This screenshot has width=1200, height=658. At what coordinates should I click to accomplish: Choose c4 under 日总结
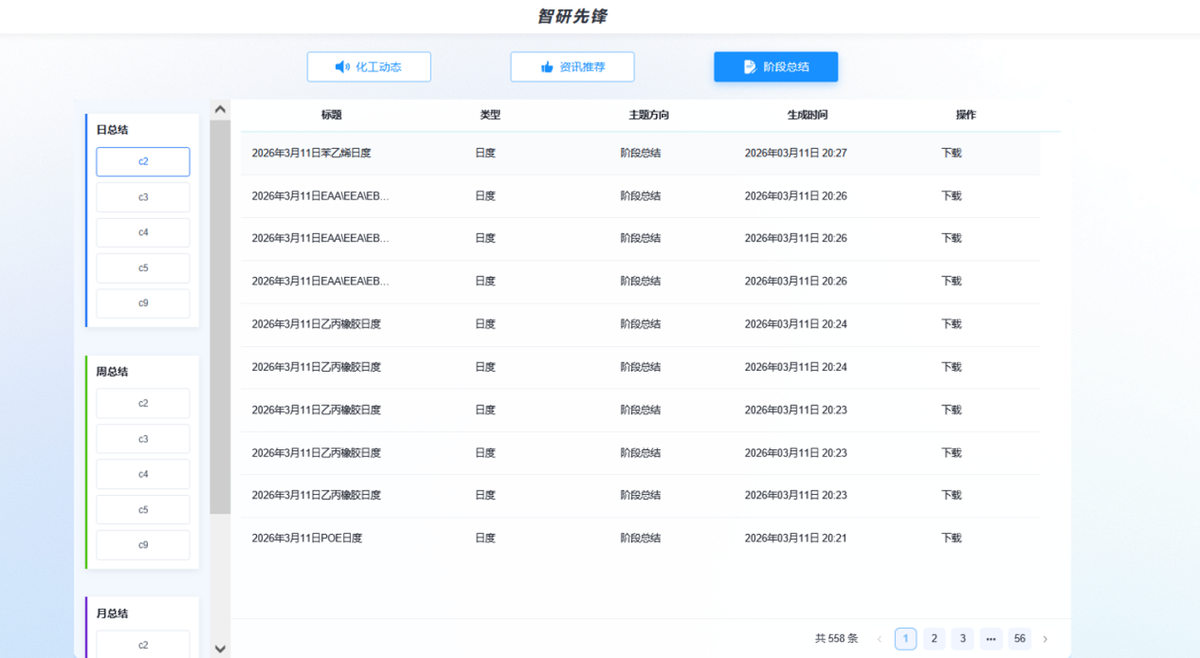(x=143, y=232)
